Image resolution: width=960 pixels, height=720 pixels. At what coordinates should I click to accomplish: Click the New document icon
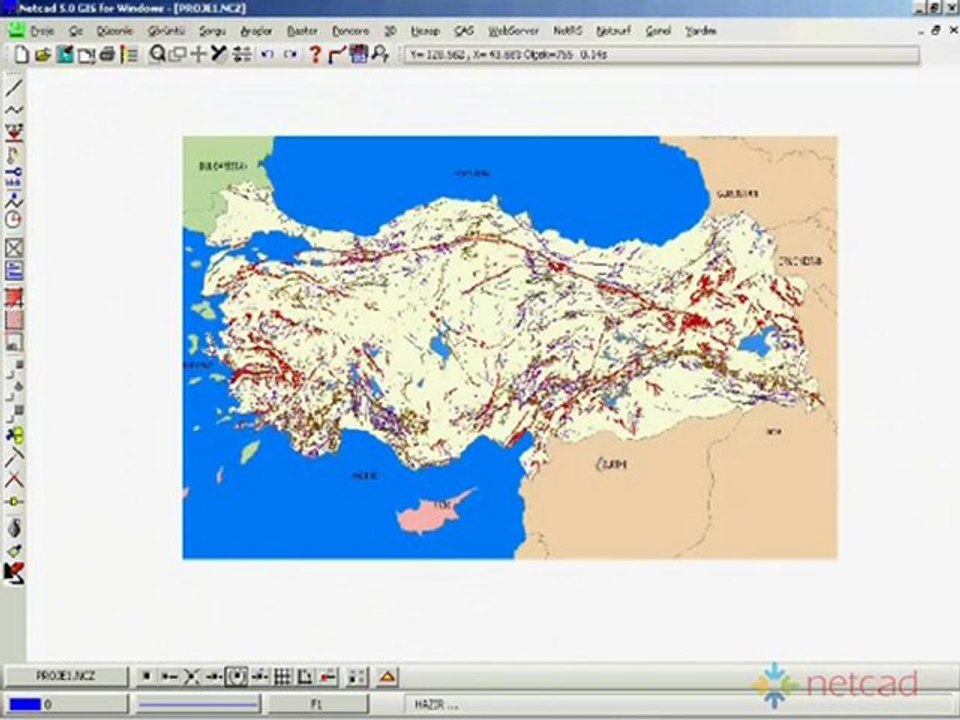coord(21,54)
